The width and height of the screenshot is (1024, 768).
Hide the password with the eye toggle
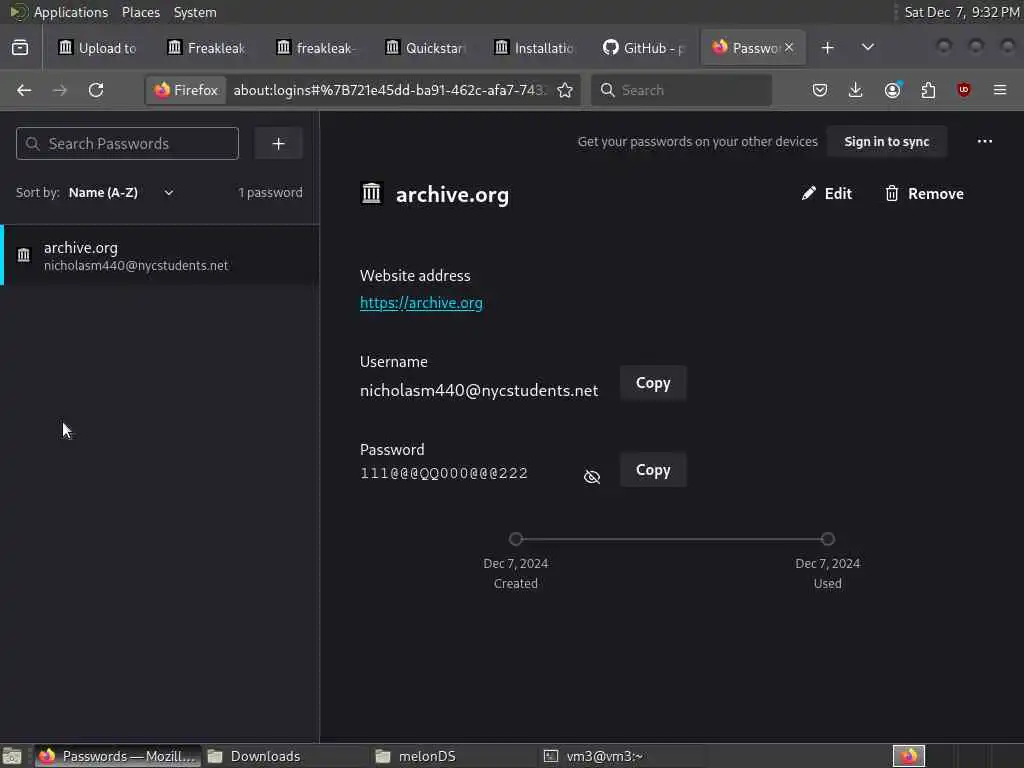[592, 477]
